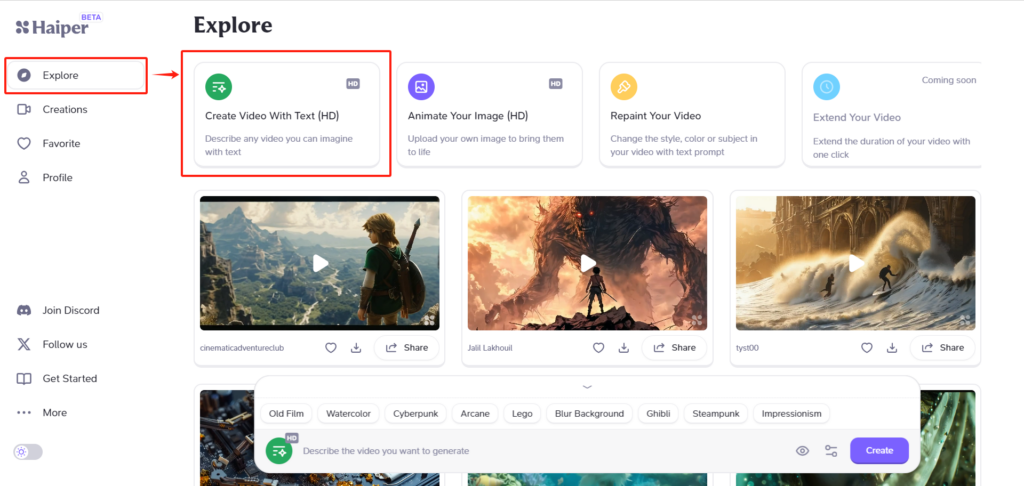Select the Cyberpunk style chip
This screenshot has height=486, width=1024.
tap(415, 413)
